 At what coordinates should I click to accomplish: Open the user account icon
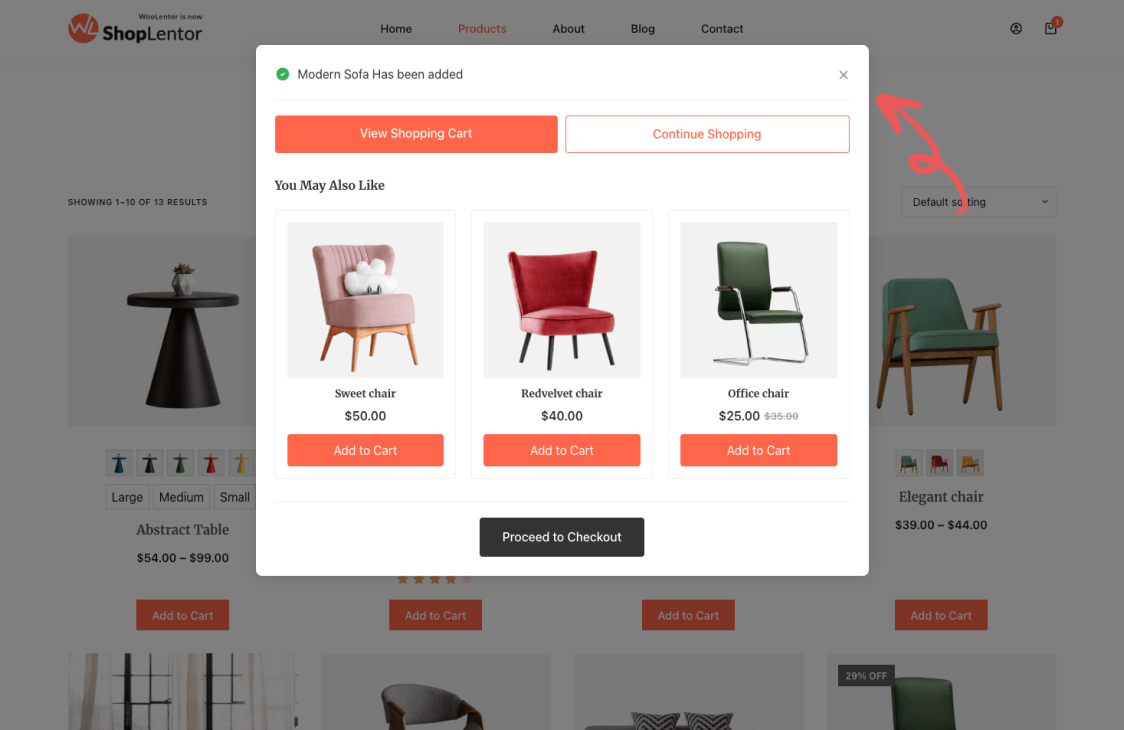click(x=1016, y=29)
